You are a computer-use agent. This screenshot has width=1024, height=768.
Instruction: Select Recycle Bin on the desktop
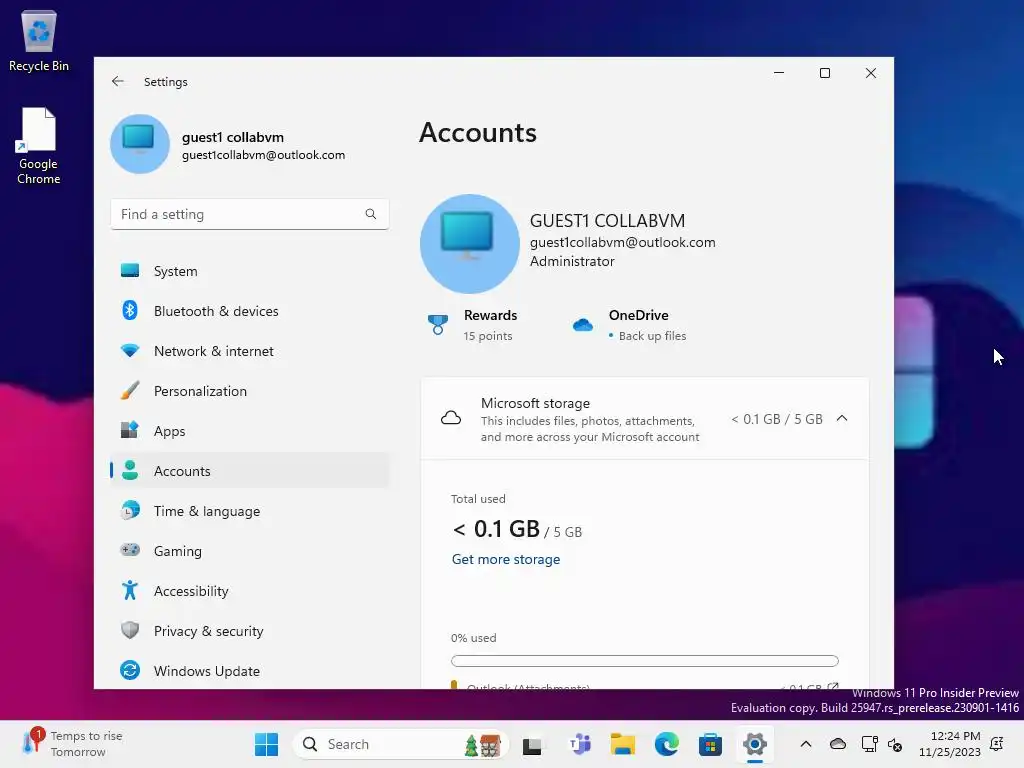[39, 40]
